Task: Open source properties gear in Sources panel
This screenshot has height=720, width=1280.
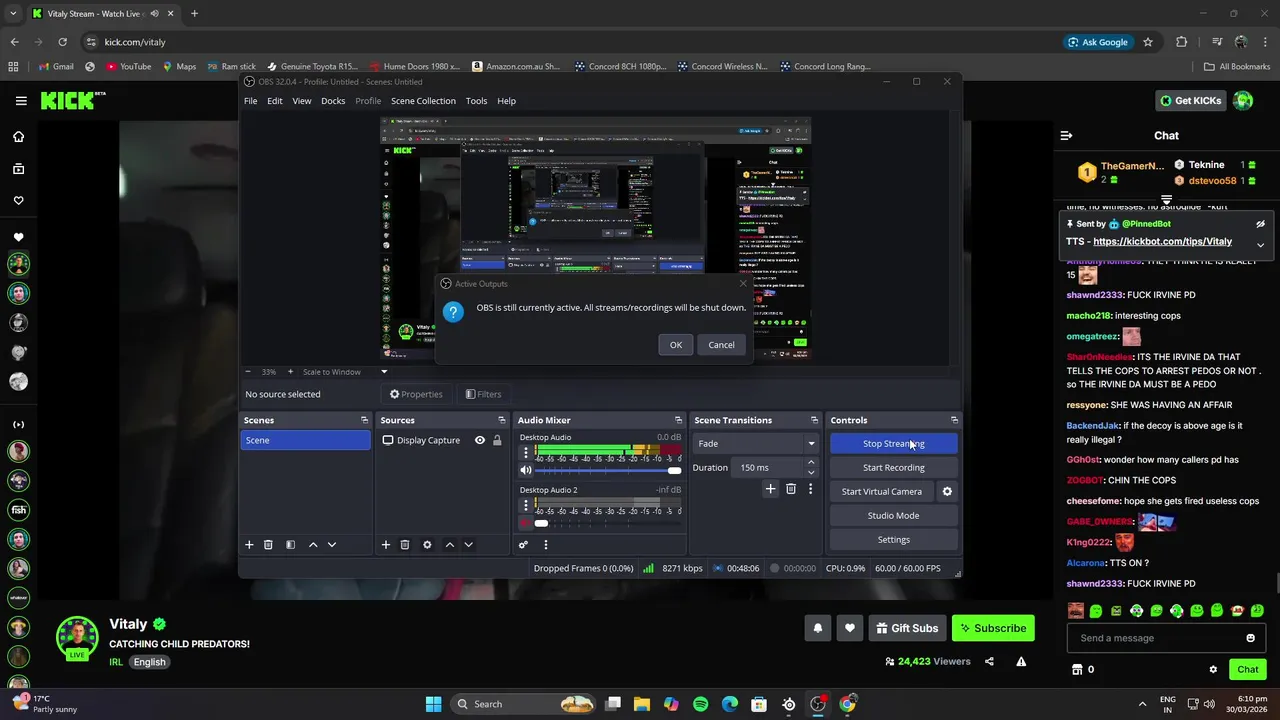Action: click(427, 545)
